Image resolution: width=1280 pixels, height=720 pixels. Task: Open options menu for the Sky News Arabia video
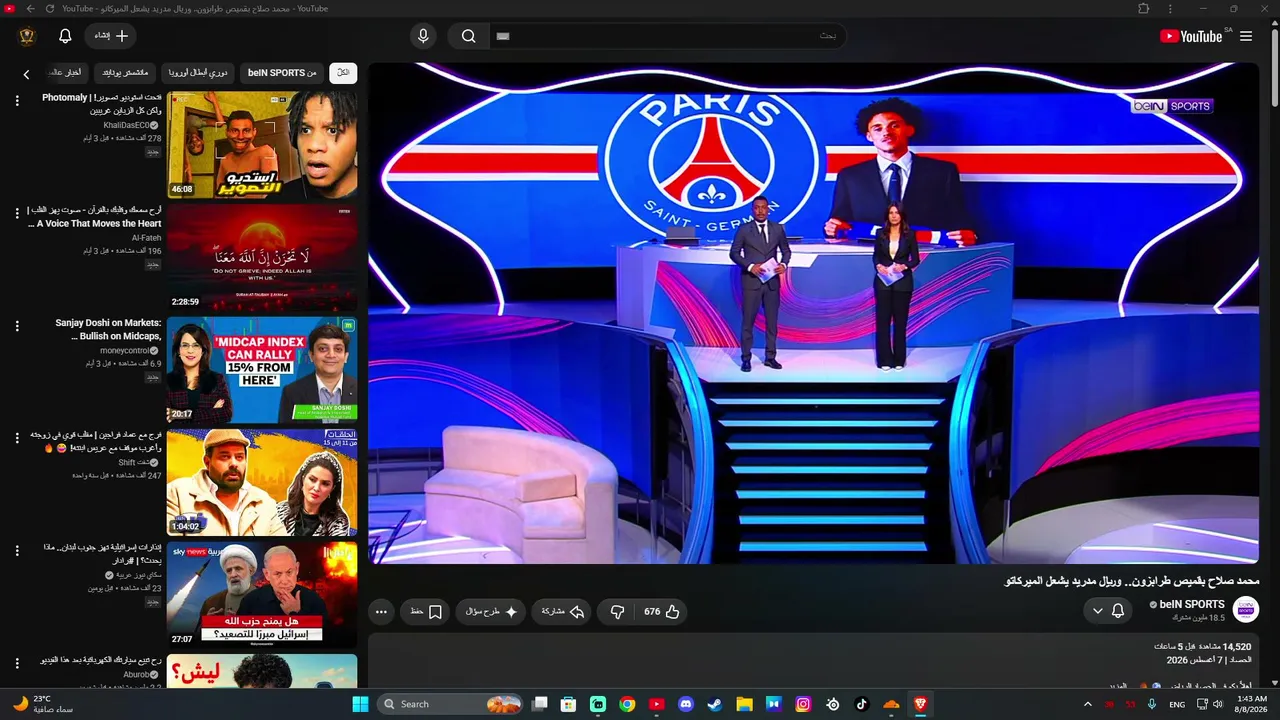pos(17,551)
